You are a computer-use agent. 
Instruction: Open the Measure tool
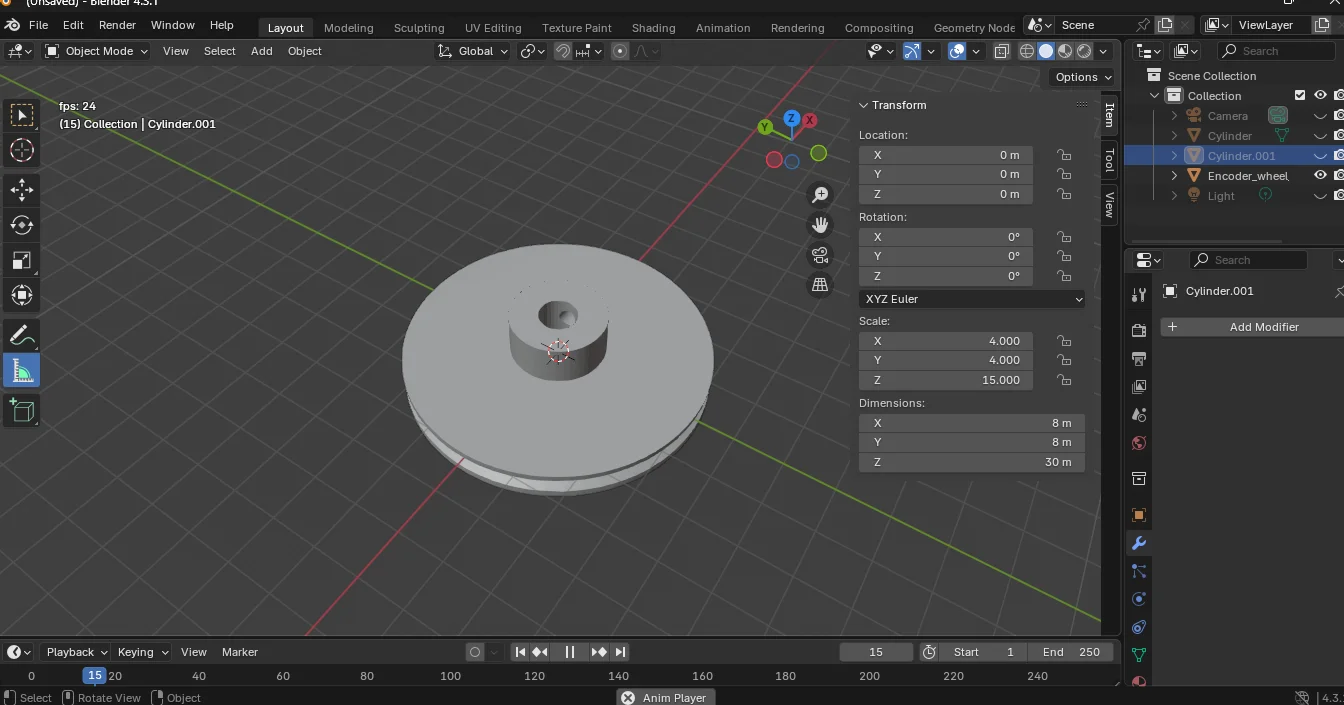pyautogui.click(x=22, y=370)
